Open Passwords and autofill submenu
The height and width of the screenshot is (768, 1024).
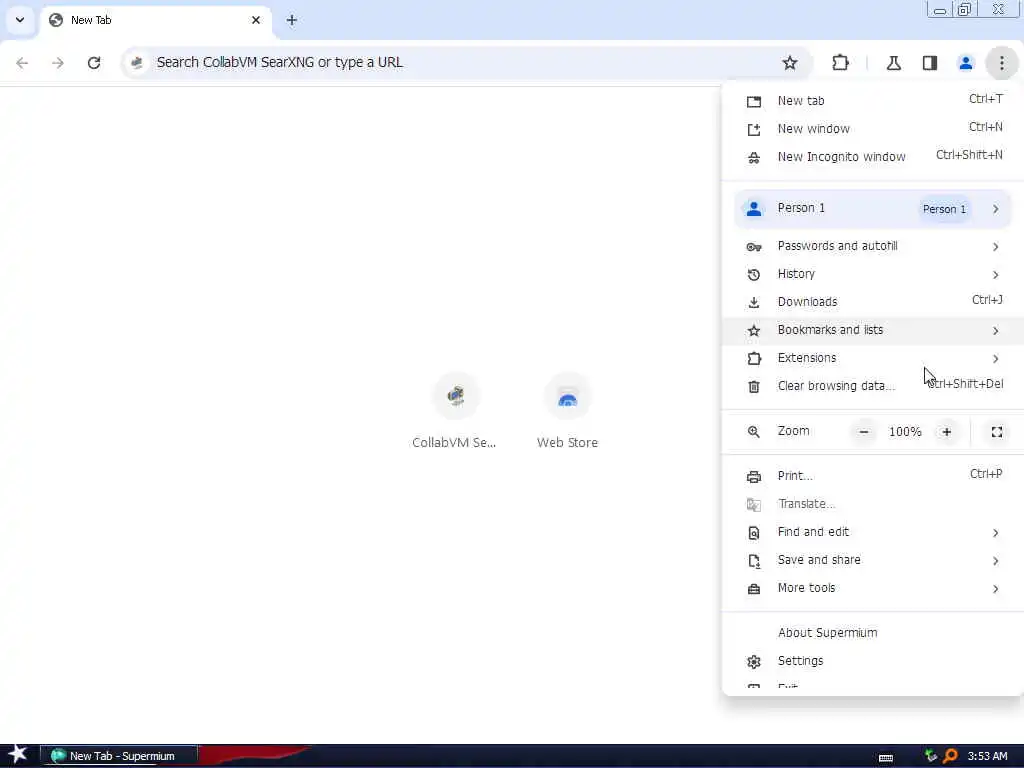click(x=872, y=246)
